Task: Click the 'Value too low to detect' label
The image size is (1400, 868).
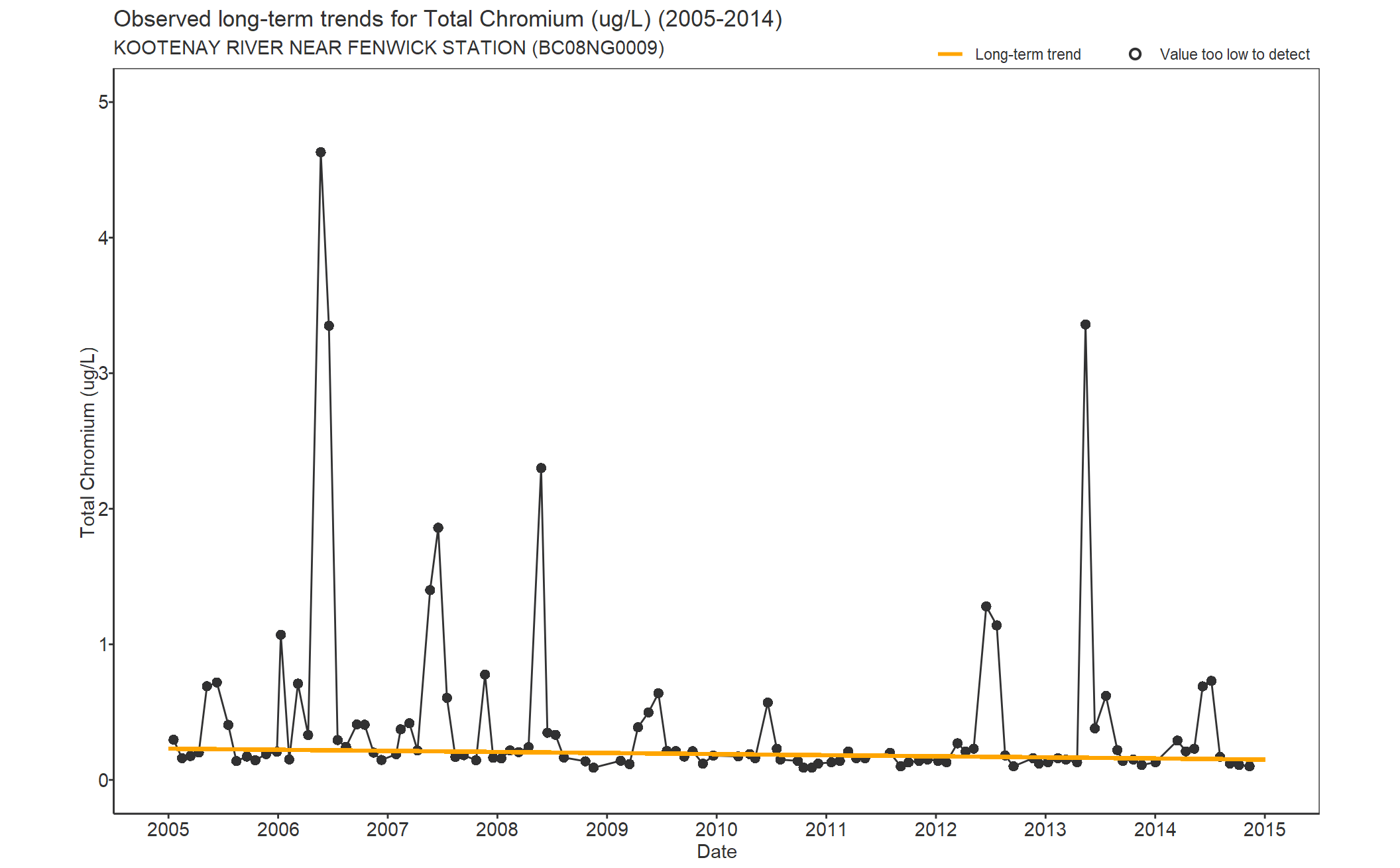Action: 1234,54
